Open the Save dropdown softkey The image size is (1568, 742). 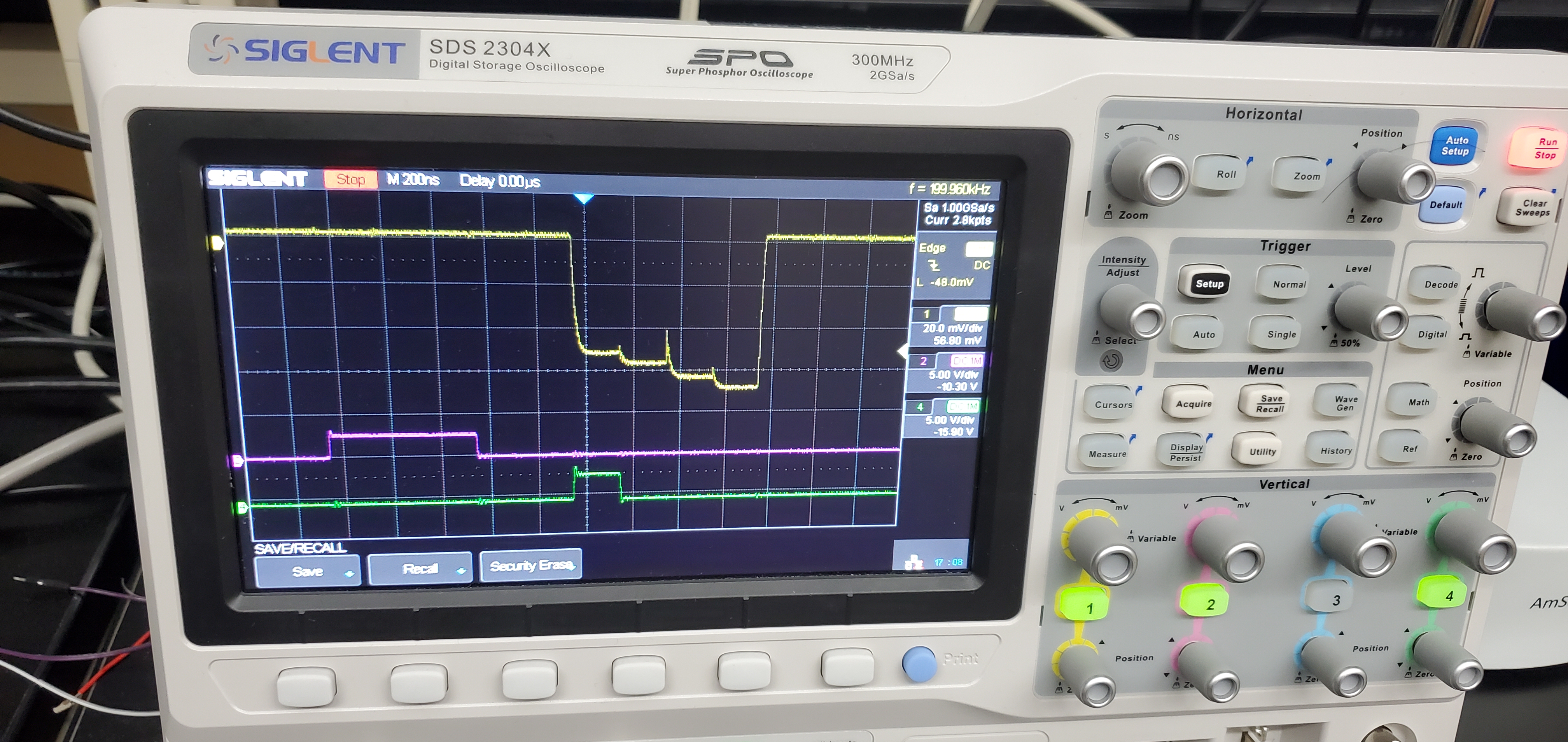click(x=308, y=571)
